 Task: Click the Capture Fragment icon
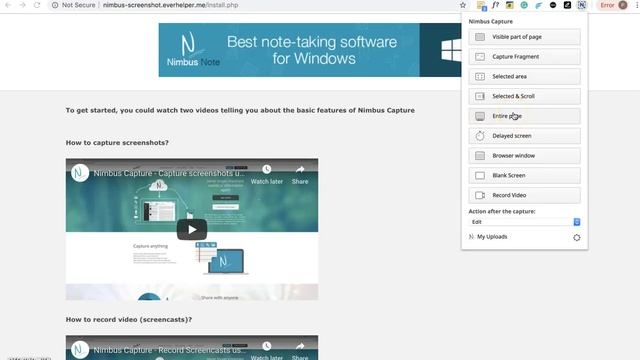pyautogui.click(x=480, y=57)
